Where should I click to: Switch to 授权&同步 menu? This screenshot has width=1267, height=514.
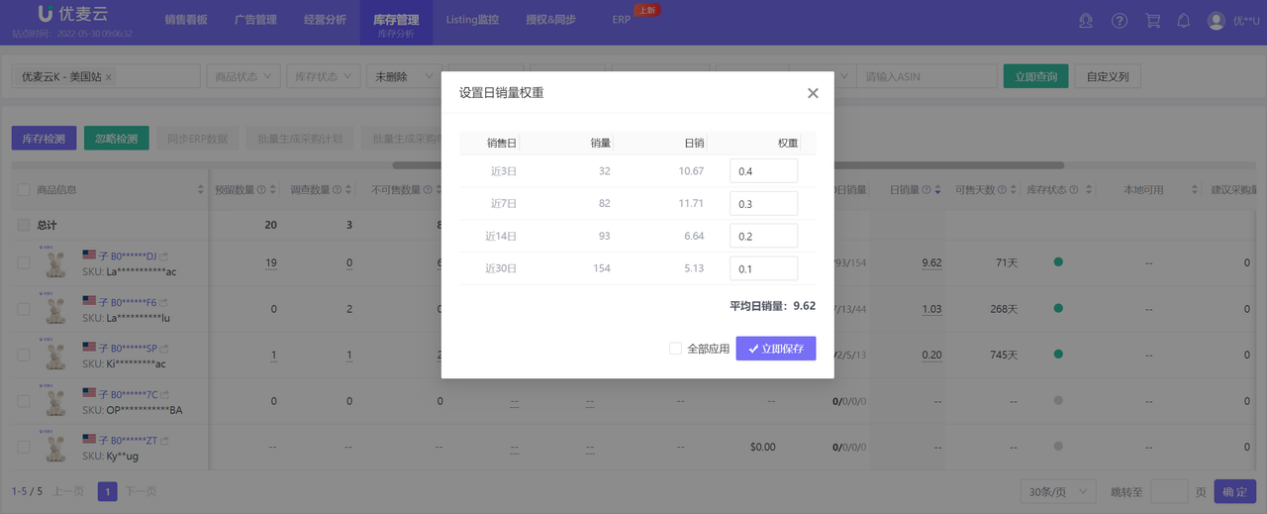coord(551,20)
